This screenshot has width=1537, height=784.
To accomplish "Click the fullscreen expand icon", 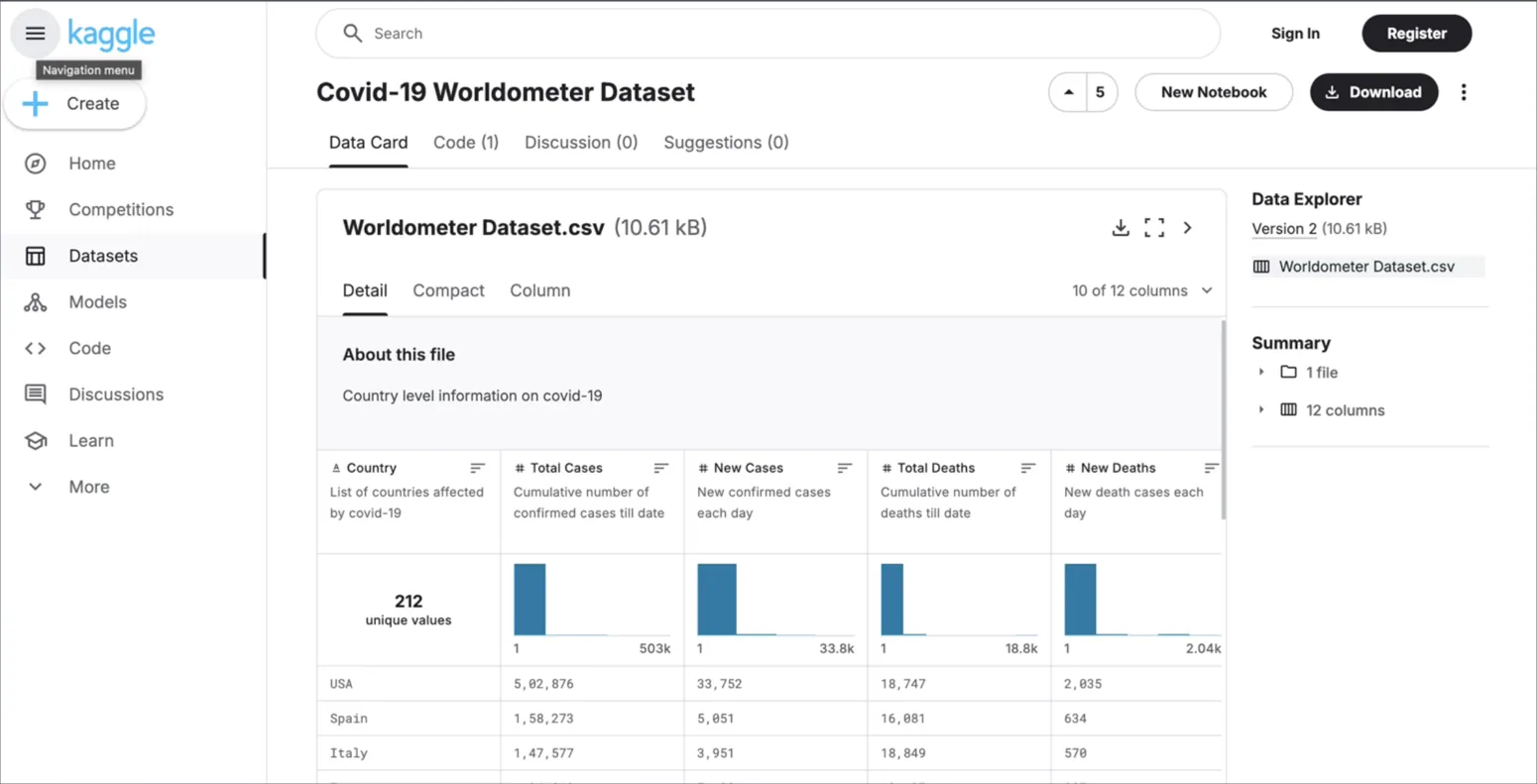I will point(1154,228).
